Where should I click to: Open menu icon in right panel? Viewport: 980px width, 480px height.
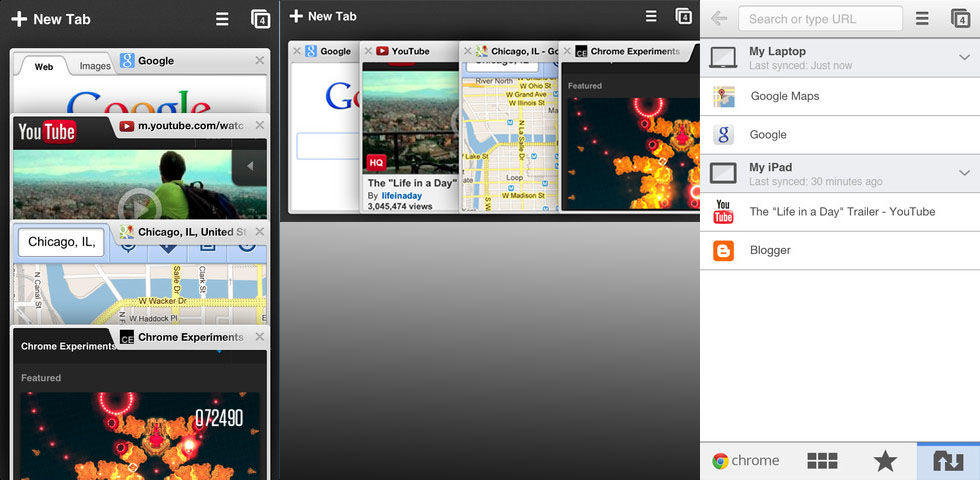922,19
